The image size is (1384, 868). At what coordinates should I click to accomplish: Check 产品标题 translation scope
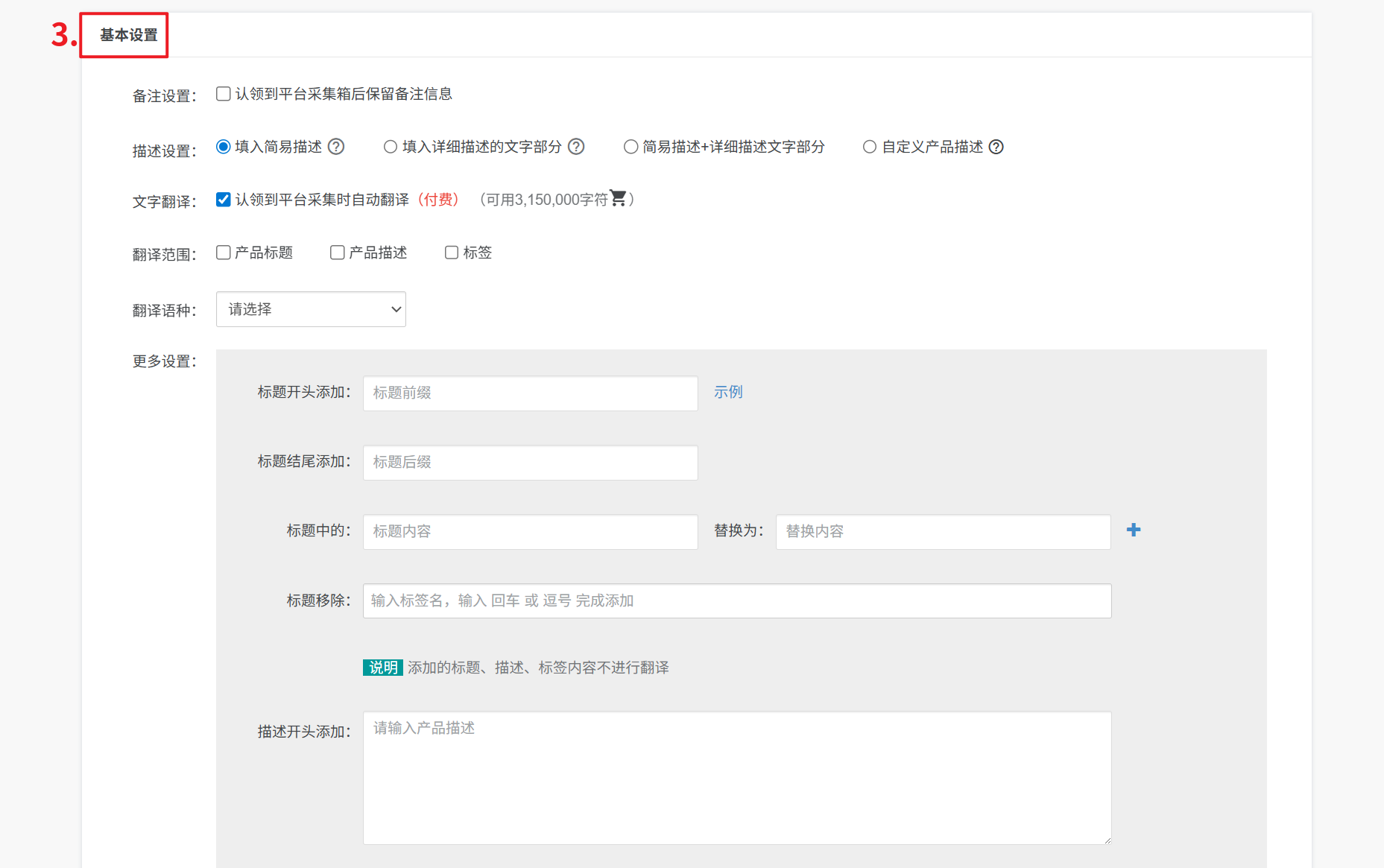(223, 253)
